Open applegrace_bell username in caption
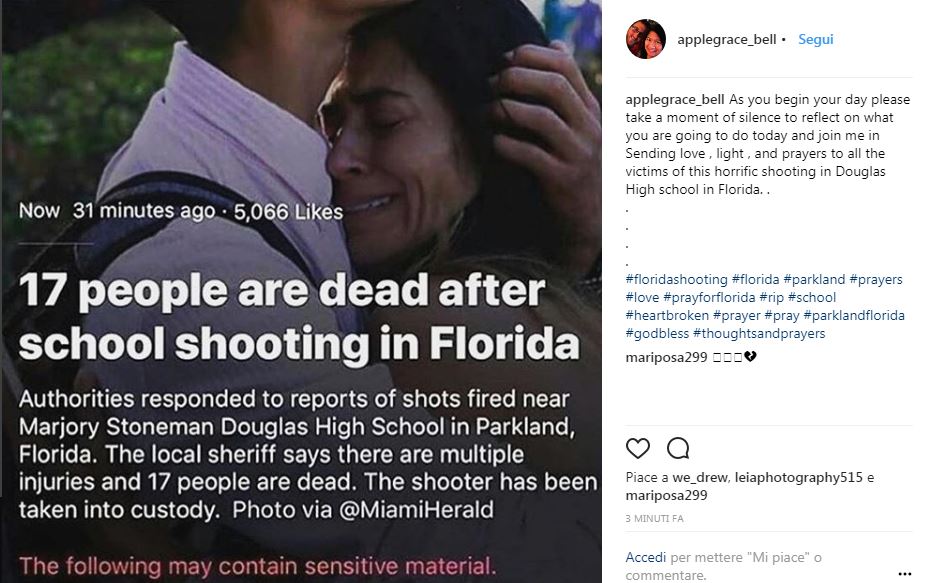 pyautogui.click(x=675, y=100)
